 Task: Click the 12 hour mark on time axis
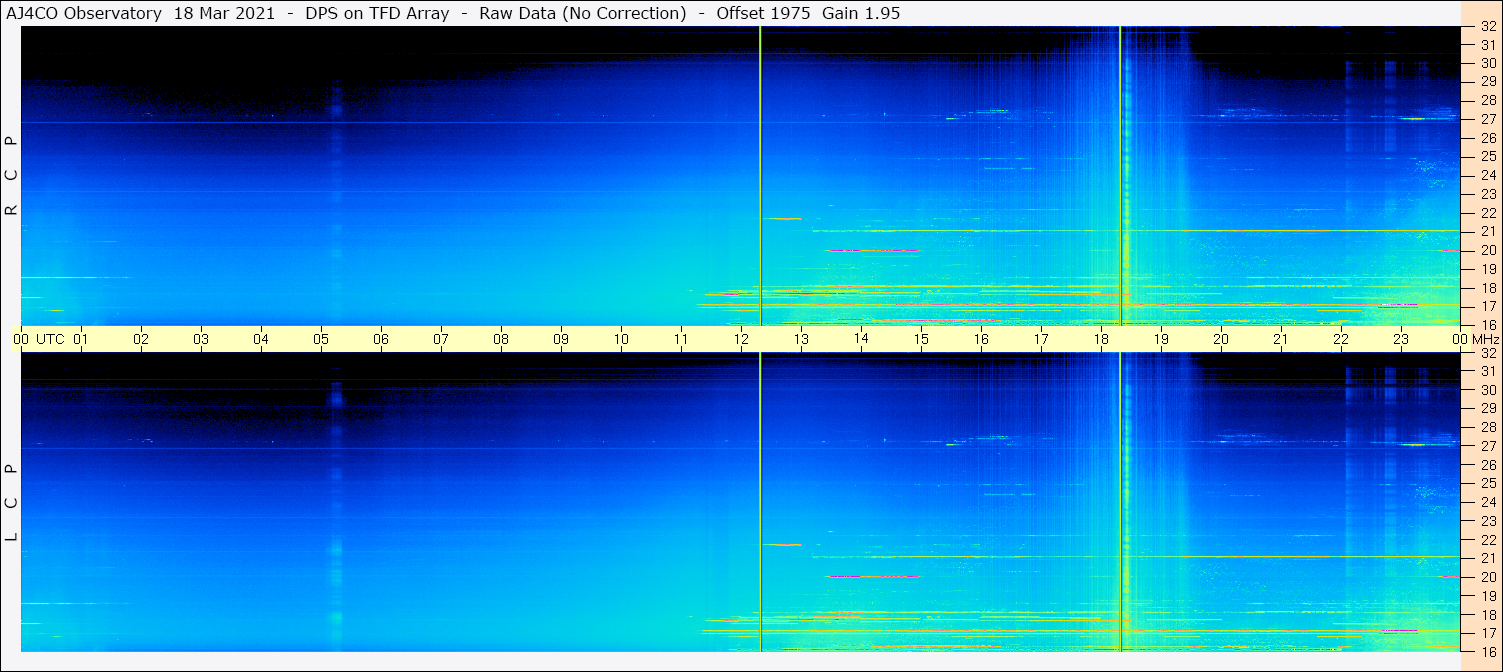[741, 340]
